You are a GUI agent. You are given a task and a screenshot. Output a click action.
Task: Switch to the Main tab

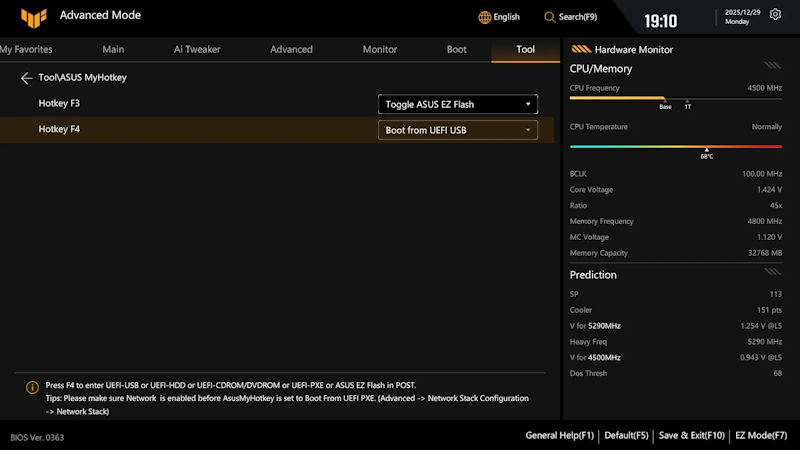coord(113,49)
